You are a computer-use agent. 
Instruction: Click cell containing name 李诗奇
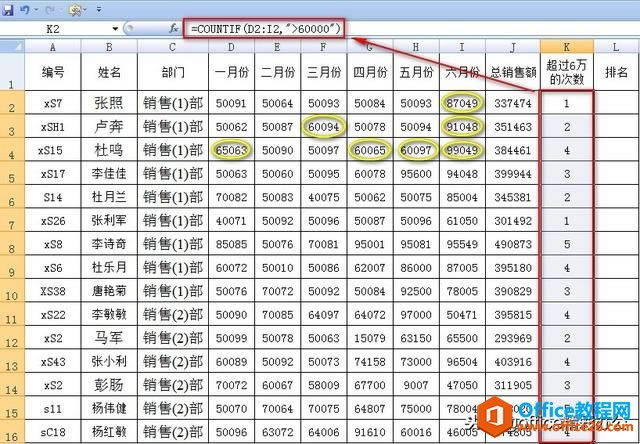click(x=109, y=244)
